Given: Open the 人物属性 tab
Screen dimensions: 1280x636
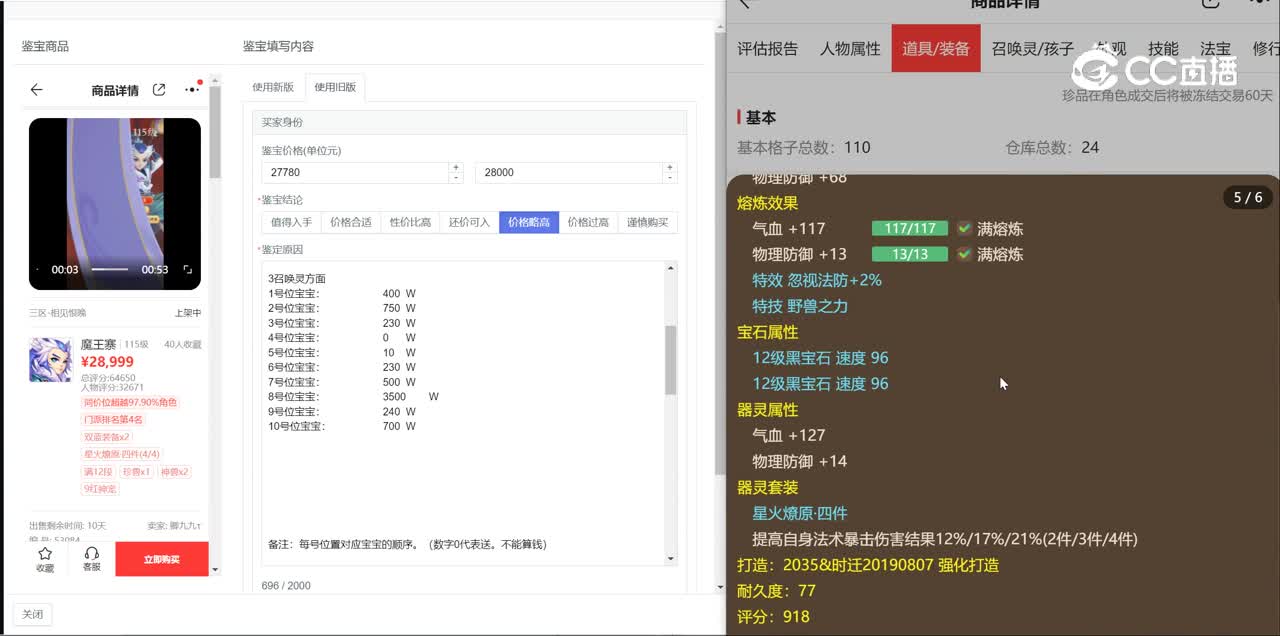Looking at the screenshot, I should [x=850, y=48].
